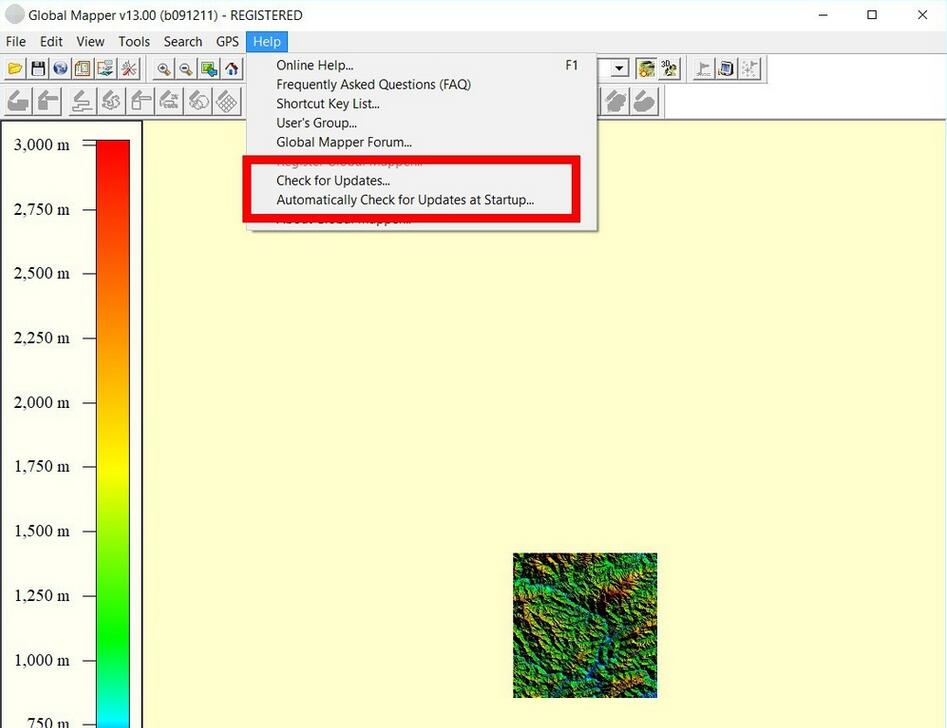
Task: Select the Zoom In magnifier tool
Action: [x=163, y=68]
